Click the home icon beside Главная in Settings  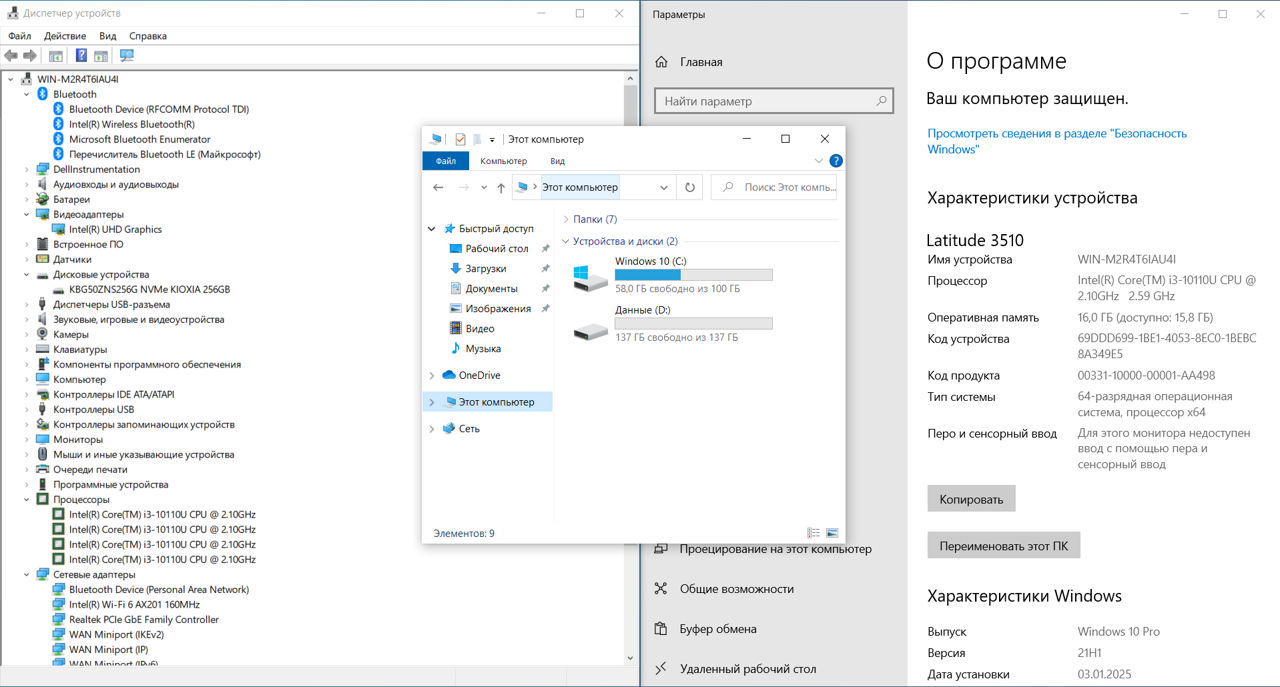click(x=661, y=62)
